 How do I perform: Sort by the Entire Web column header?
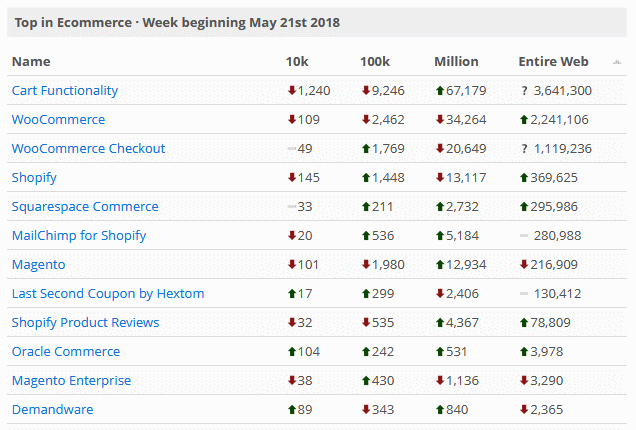[553, 62]
